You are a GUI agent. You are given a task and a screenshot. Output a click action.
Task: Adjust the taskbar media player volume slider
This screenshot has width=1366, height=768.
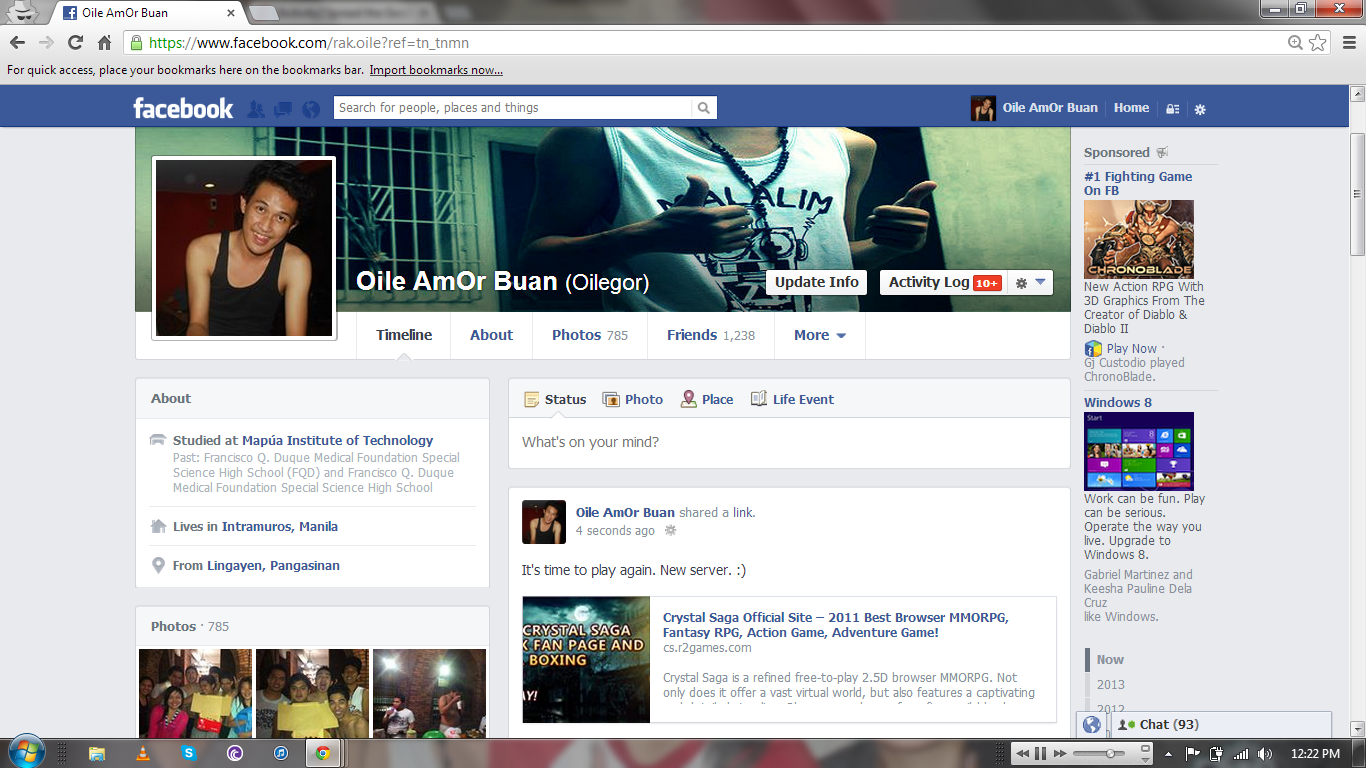pos(1109,753)
